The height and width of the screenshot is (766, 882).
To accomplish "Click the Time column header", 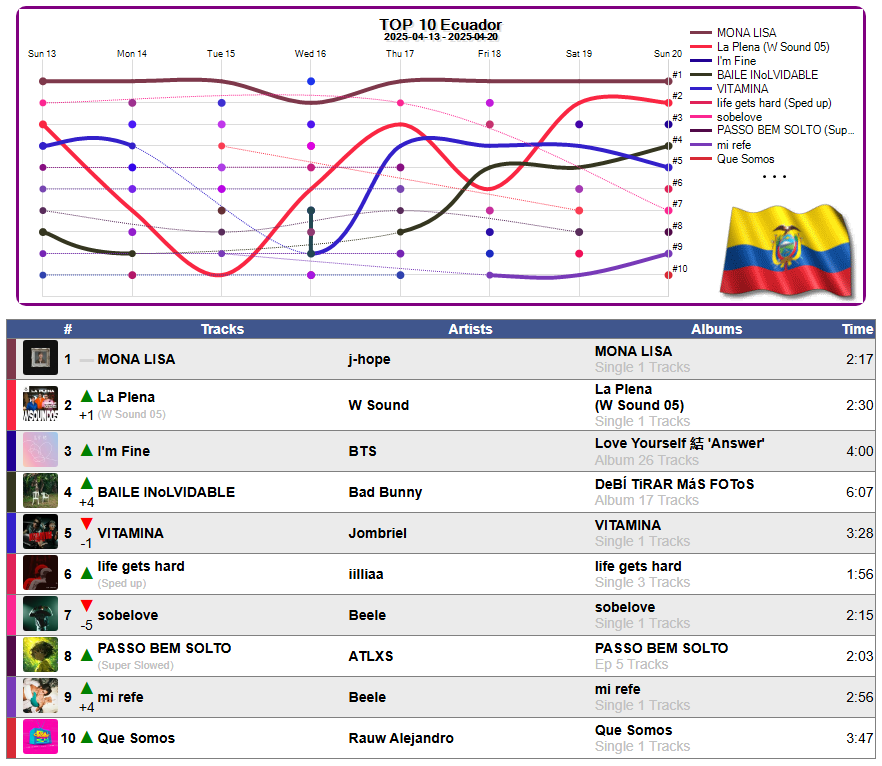I will click(857, 329).
